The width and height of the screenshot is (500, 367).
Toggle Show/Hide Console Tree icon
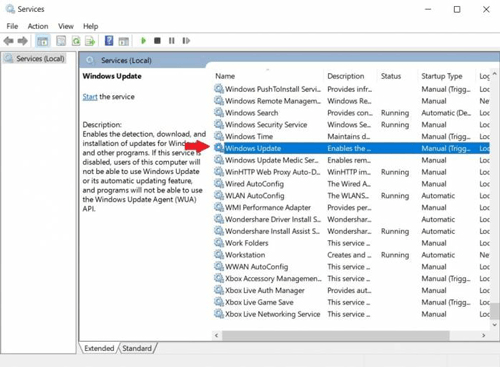coord(42,41)
